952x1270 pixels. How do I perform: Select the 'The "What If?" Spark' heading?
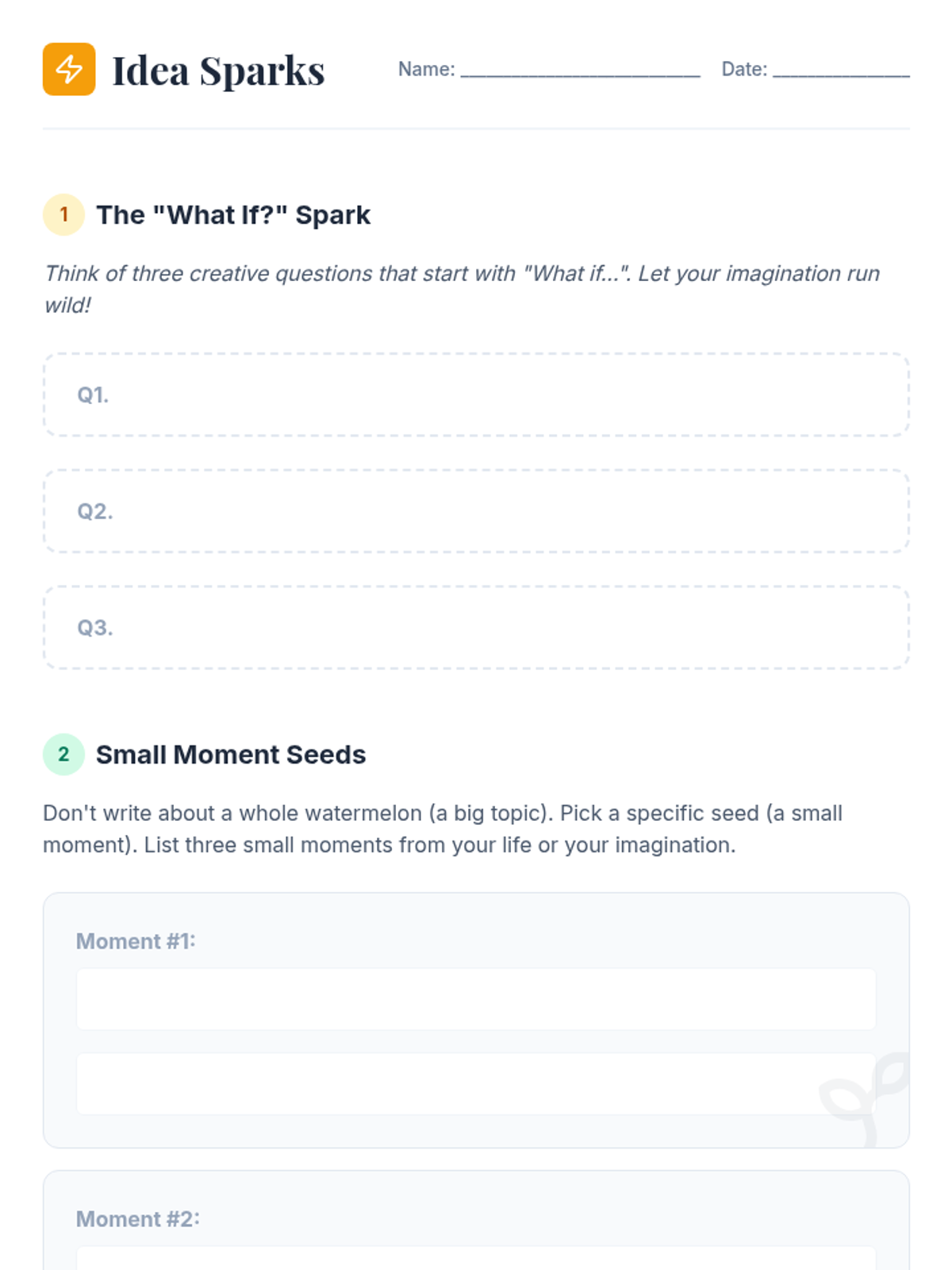pyautogui.click(x=233, y=215)
